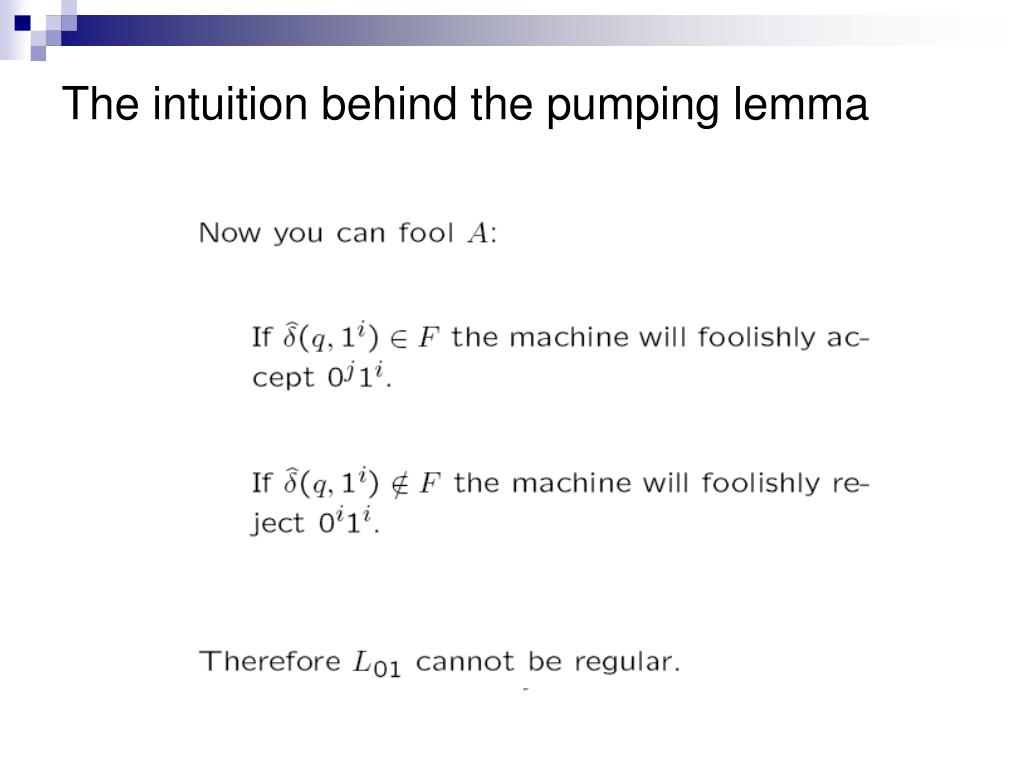Click the second delta-hat symbol

point(291,481)
